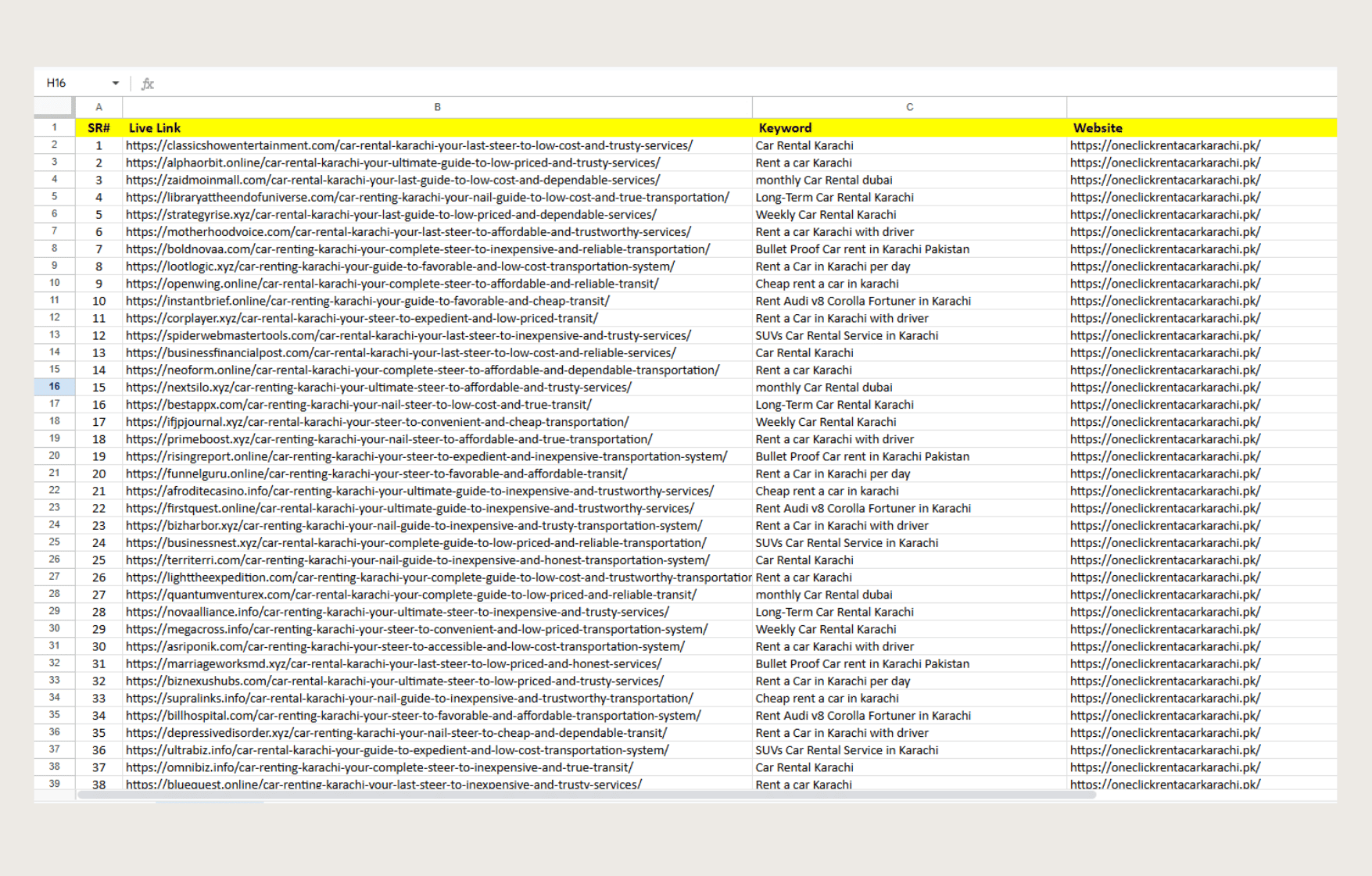Select 'Rent a Car in Karachi per day' in row 9
This screenshot has height=876, width=1372.
tap(833, 266)
